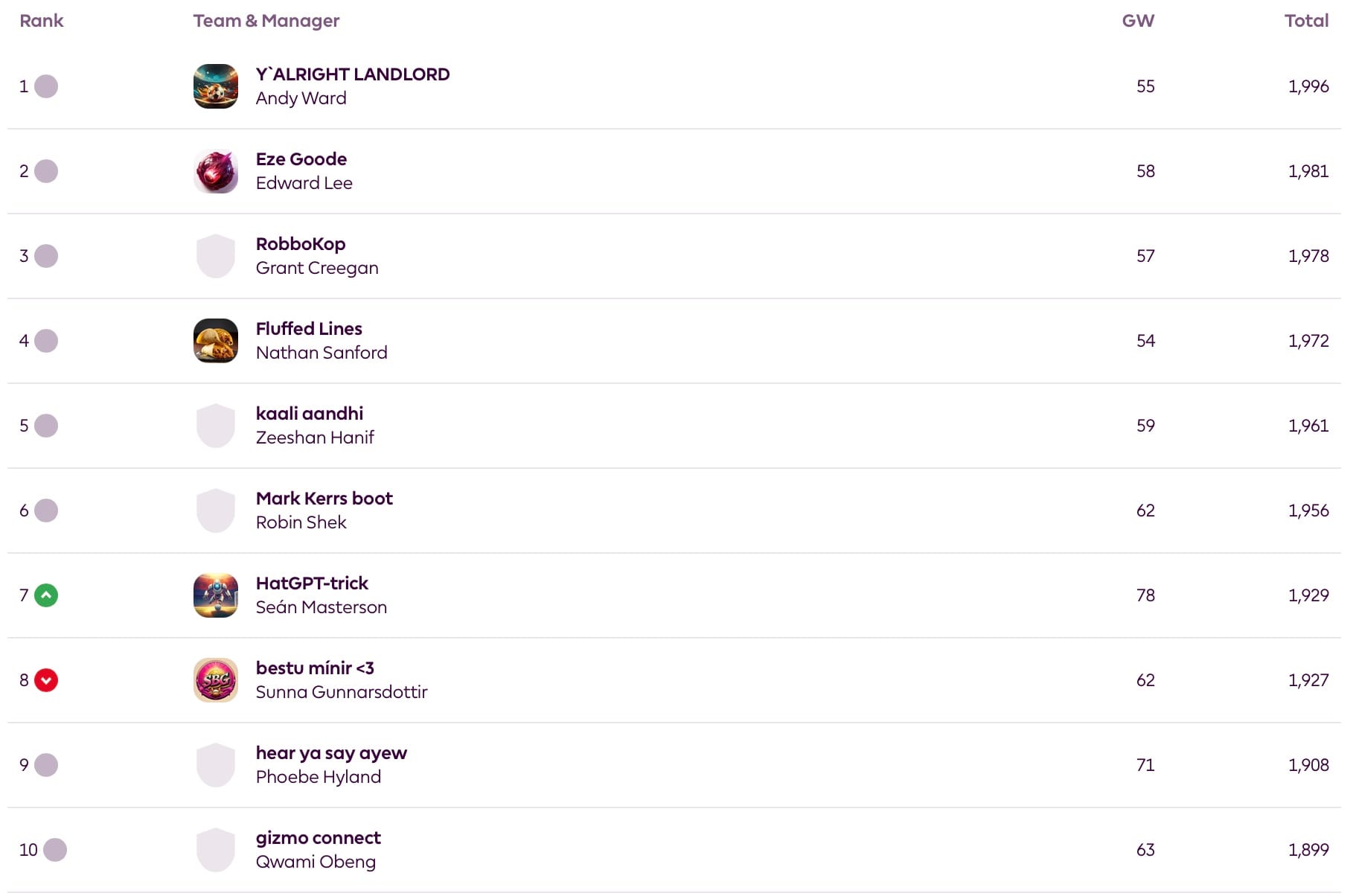
Task: Click kaali aandhi default shield badge
Action: (216, 426)
